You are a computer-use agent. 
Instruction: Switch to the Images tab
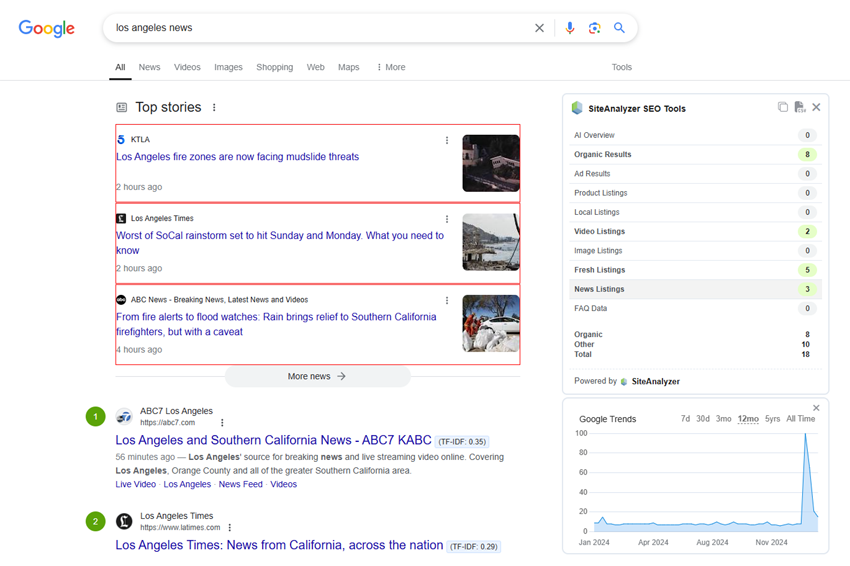pyautogui.click(x=228, y=67)
